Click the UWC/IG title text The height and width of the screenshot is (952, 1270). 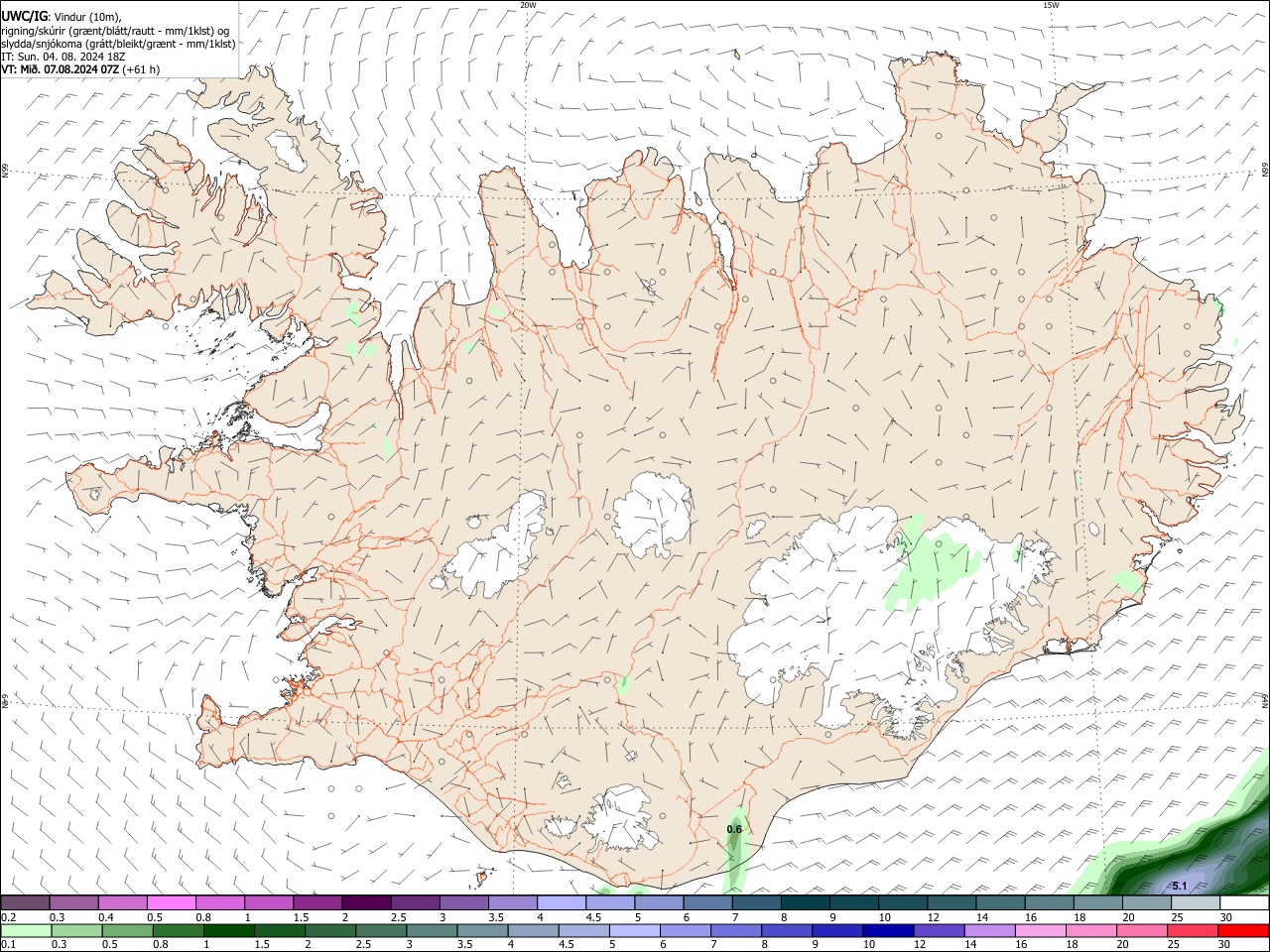(x=23, y=17)
